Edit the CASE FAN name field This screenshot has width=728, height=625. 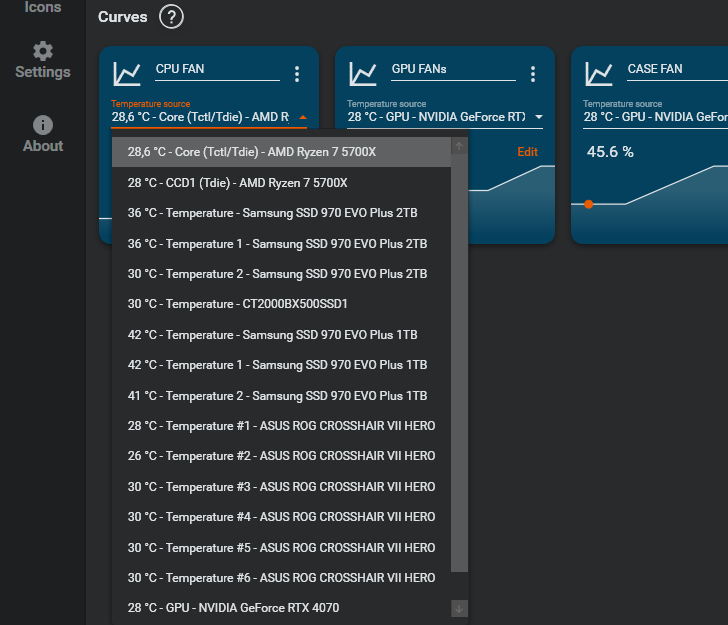pyautogui.click(x=677, y=69)
